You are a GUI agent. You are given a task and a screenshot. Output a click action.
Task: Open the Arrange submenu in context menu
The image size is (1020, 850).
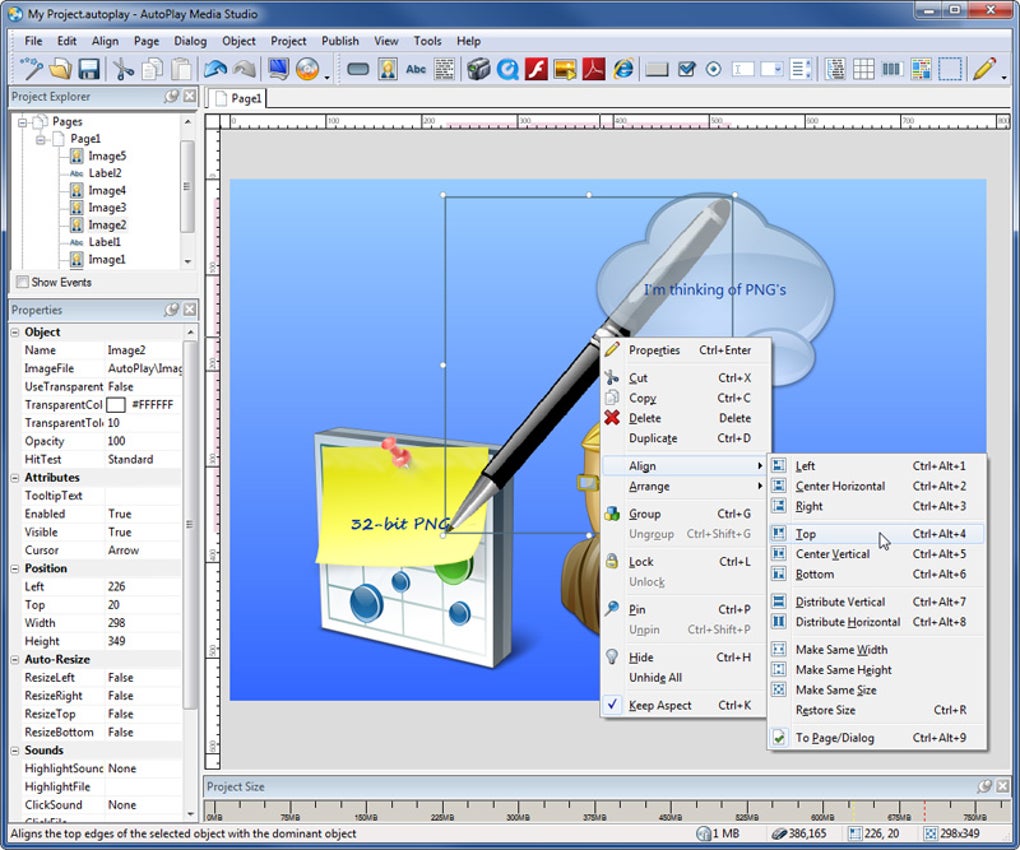[x=684, y=486]
